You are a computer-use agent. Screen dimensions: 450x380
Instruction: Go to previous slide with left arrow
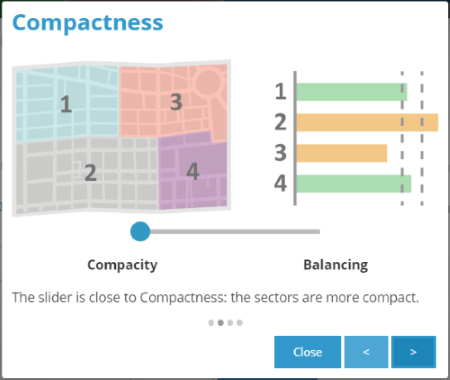366,352
